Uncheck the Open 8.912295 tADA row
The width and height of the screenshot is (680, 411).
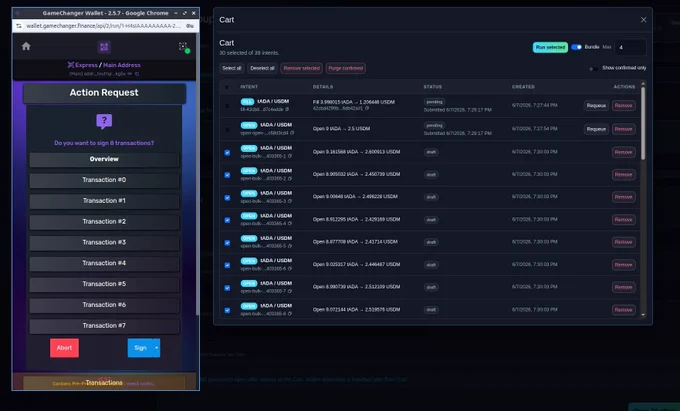point(227,220)
